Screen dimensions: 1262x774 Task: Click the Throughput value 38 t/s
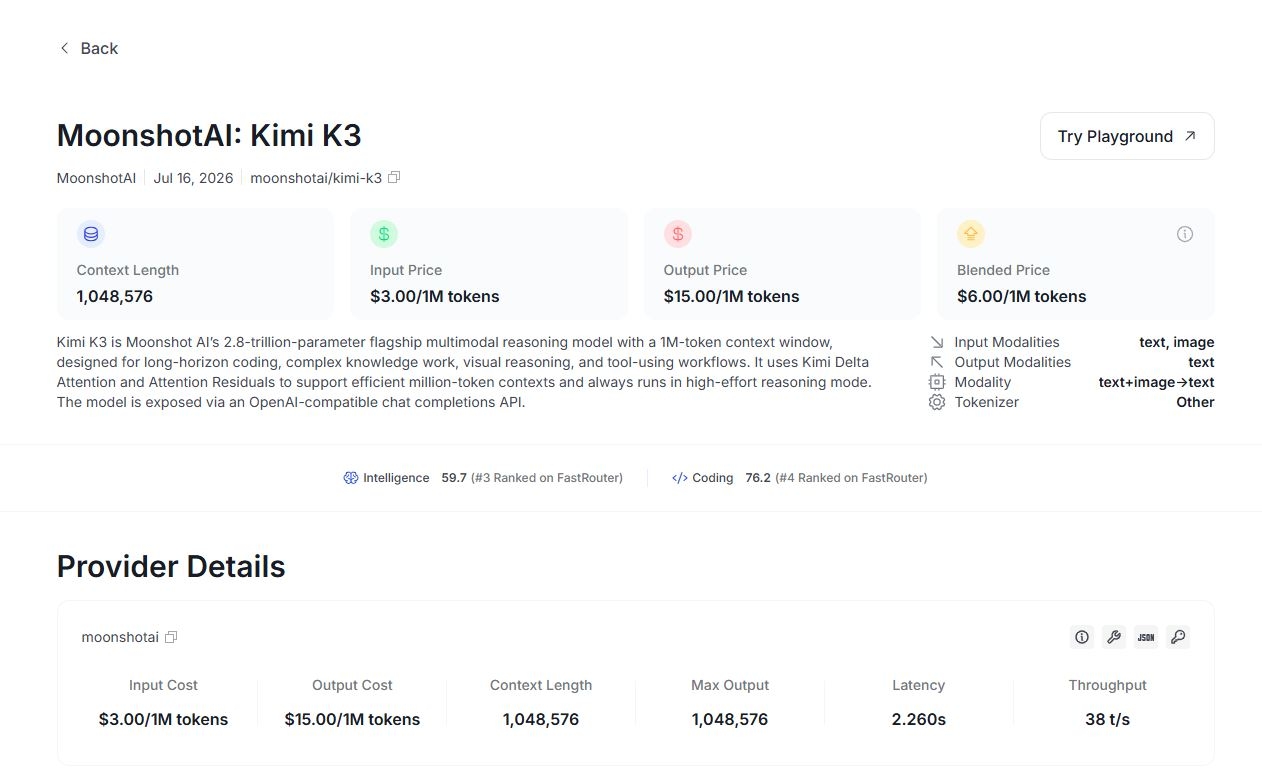[1107, 719]
